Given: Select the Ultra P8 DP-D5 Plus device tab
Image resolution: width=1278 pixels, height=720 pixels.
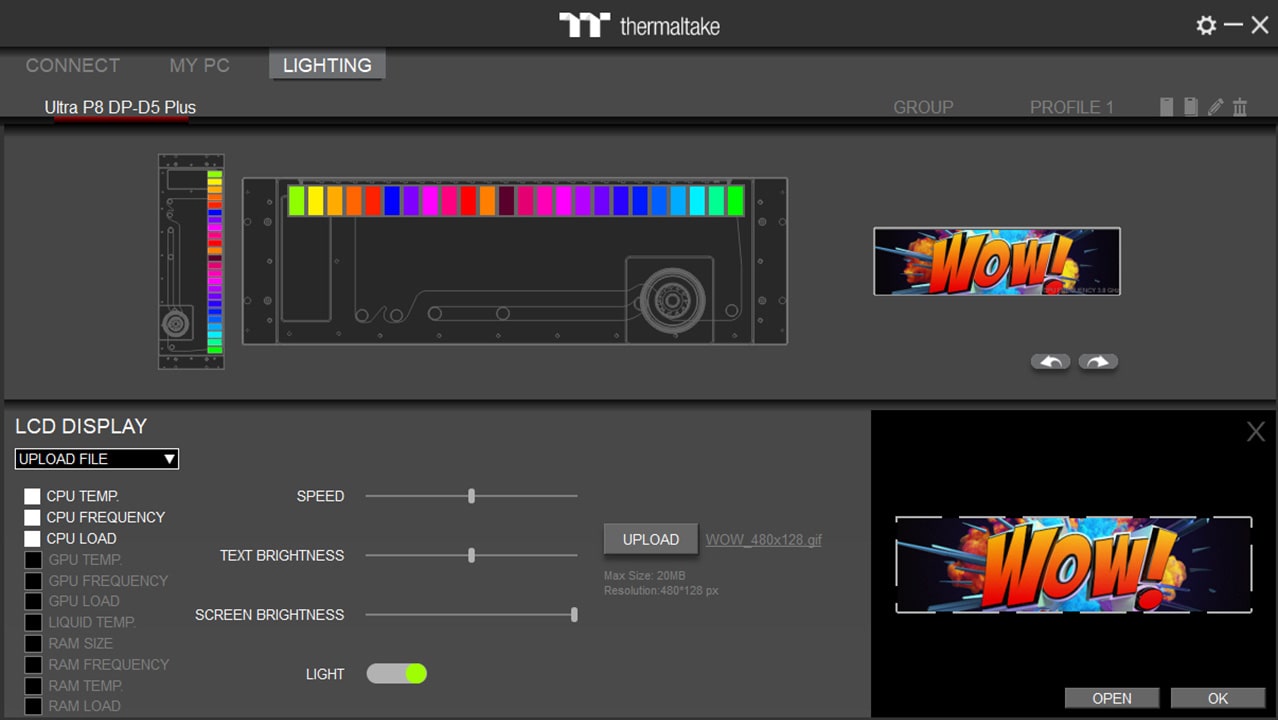Looking at the screenshot, I should tap(120, 107).
